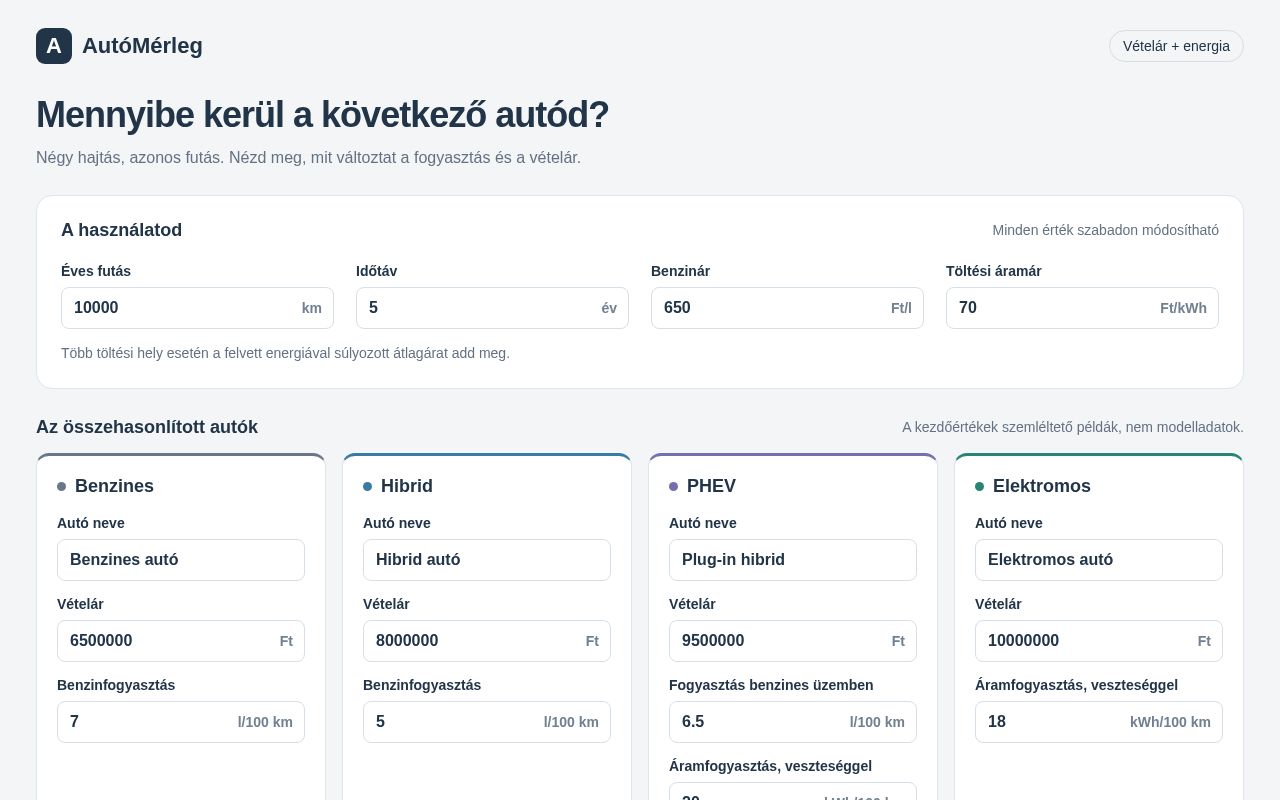Select the Vételár field showing 6500000

181,641
